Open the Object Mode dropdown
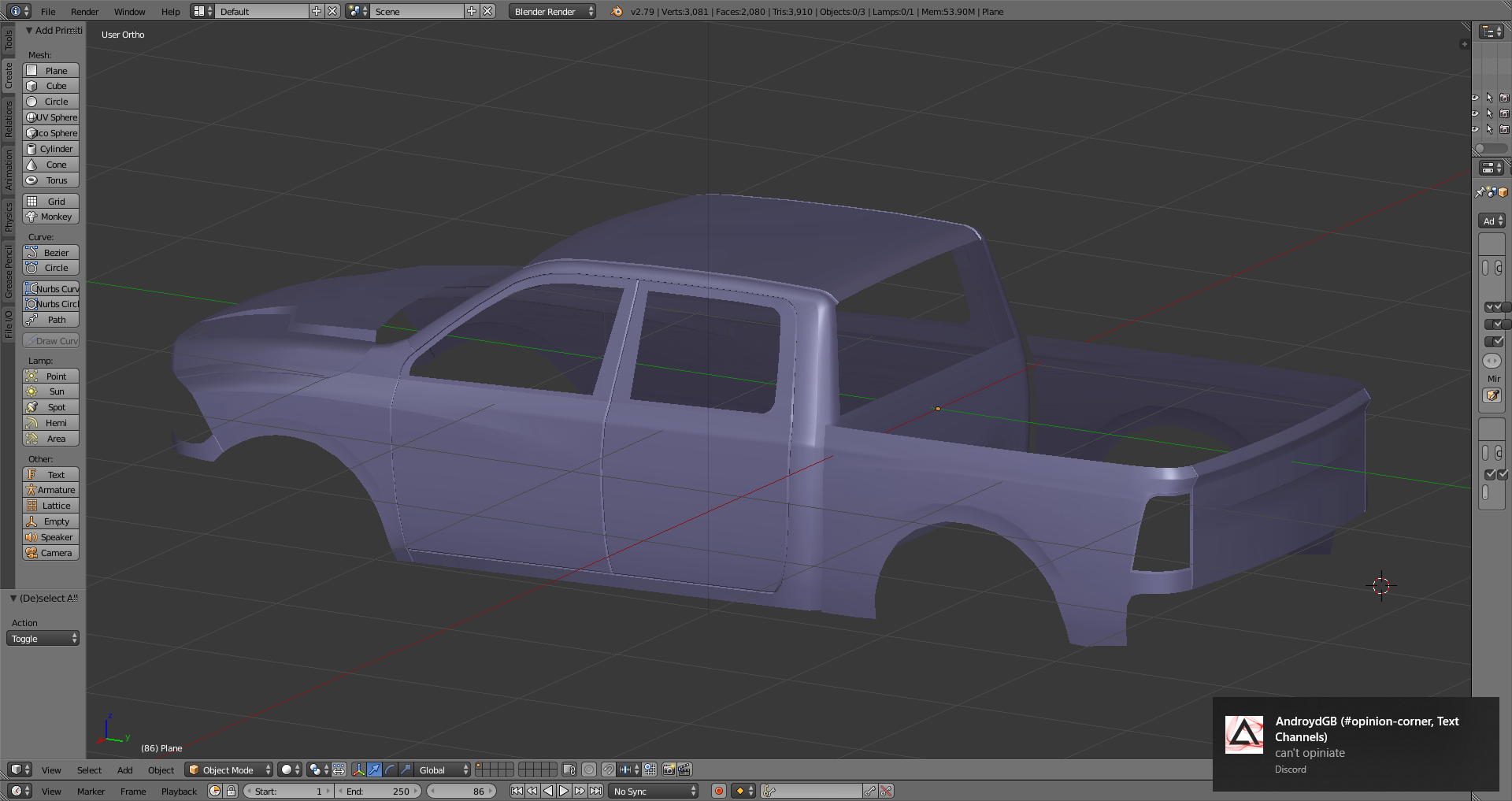The width and height of the screenshot is (1512, 801). 229,769
